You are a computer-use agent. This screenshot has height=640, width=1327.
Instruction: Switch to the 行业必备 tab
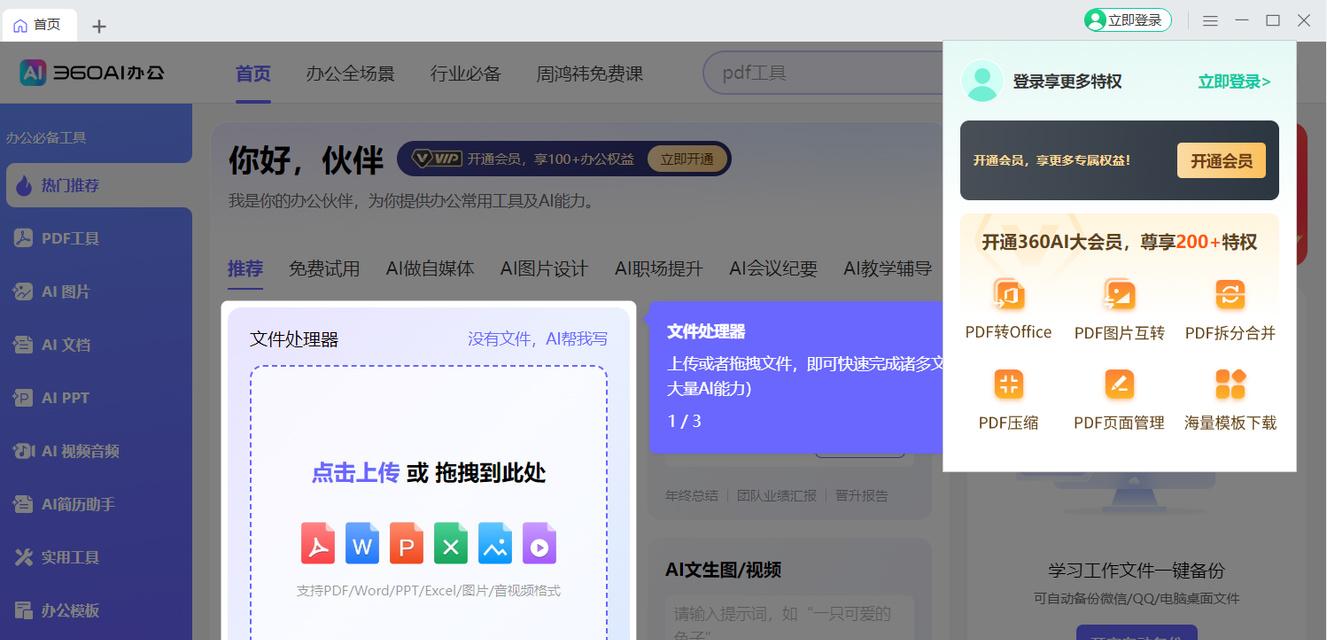pos(466,73)
